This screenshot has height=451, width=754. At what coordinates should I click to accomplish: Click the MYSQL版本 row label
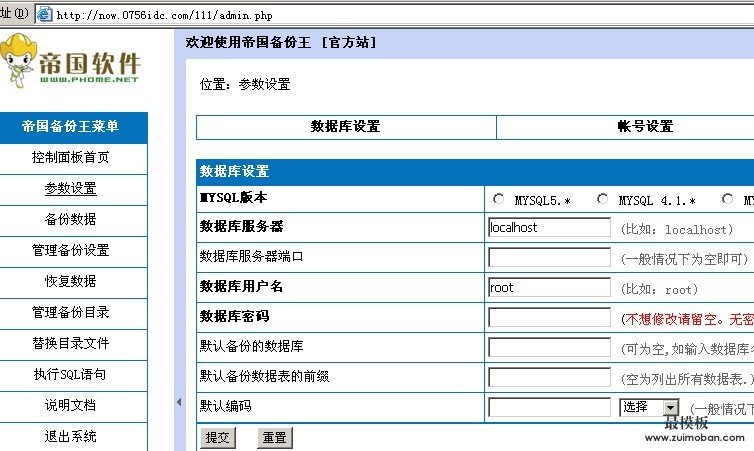pyautogui.click(x=234, y=198)
